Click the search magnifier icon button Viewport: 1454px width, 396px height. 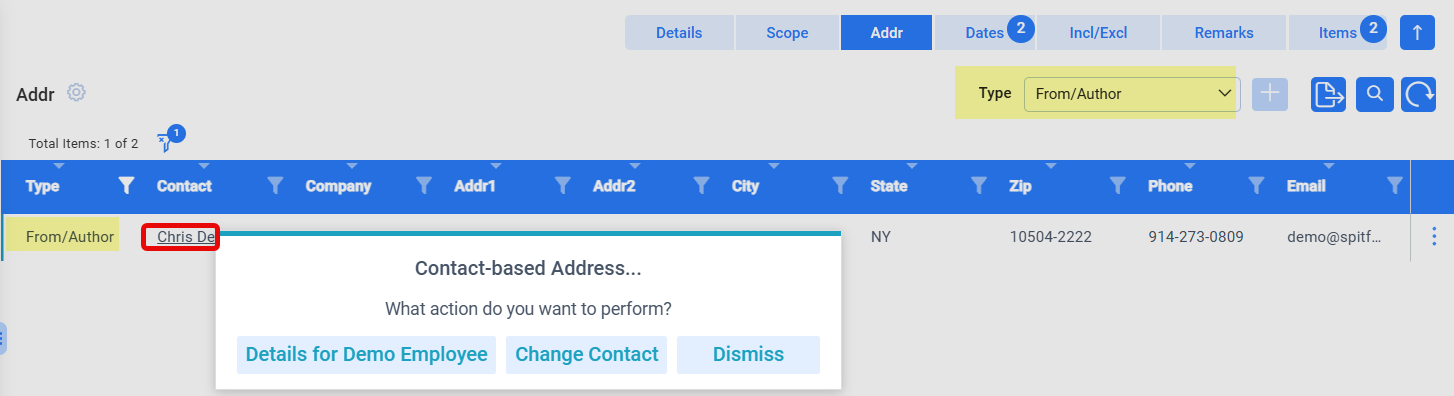pyautogui.click(x=1375, y=94)
